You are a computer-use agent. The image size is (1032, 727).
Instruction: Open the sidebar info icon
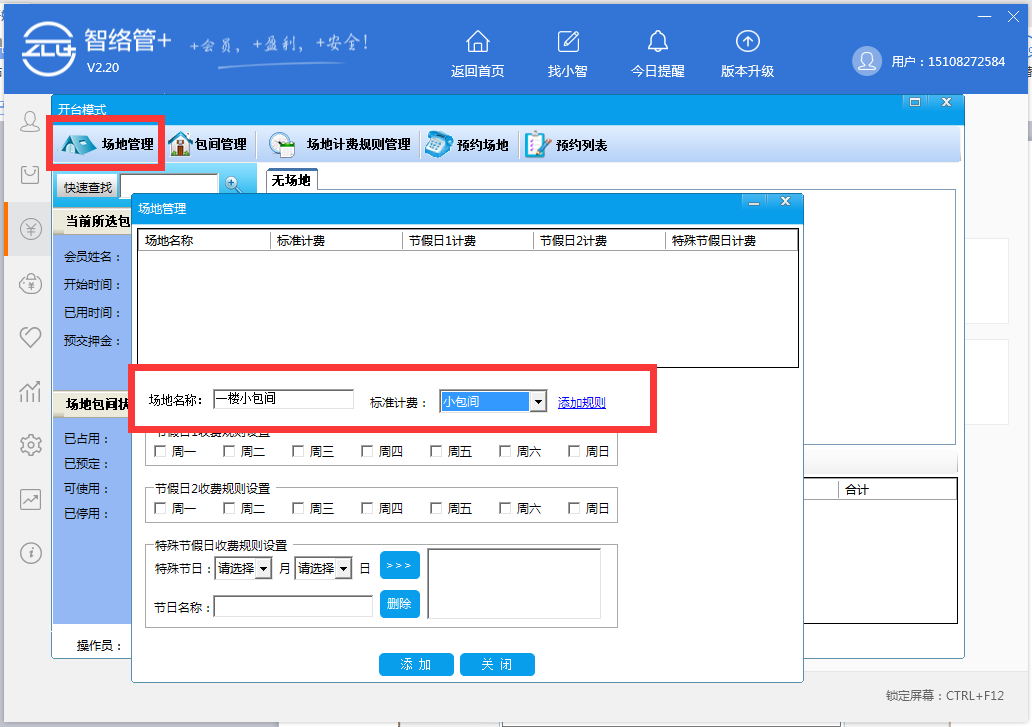pos(30,552)
